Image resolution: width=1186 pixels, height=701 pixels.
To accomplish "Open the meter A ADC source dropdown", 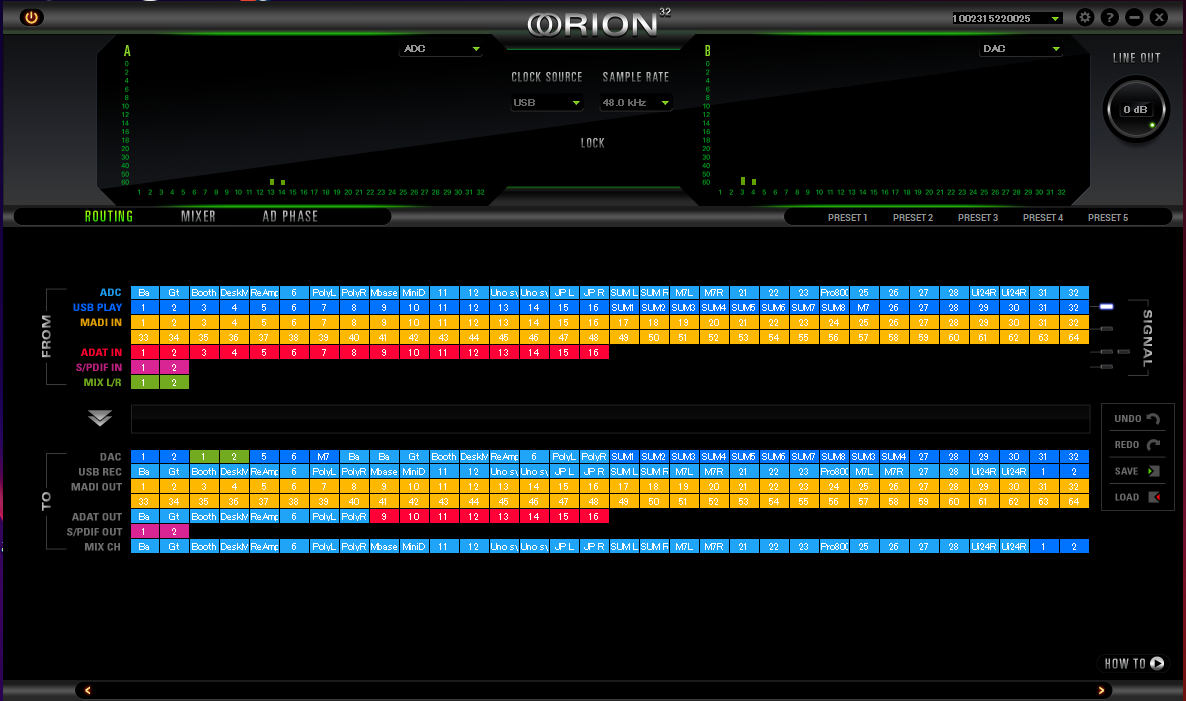I will coord(441,48).
